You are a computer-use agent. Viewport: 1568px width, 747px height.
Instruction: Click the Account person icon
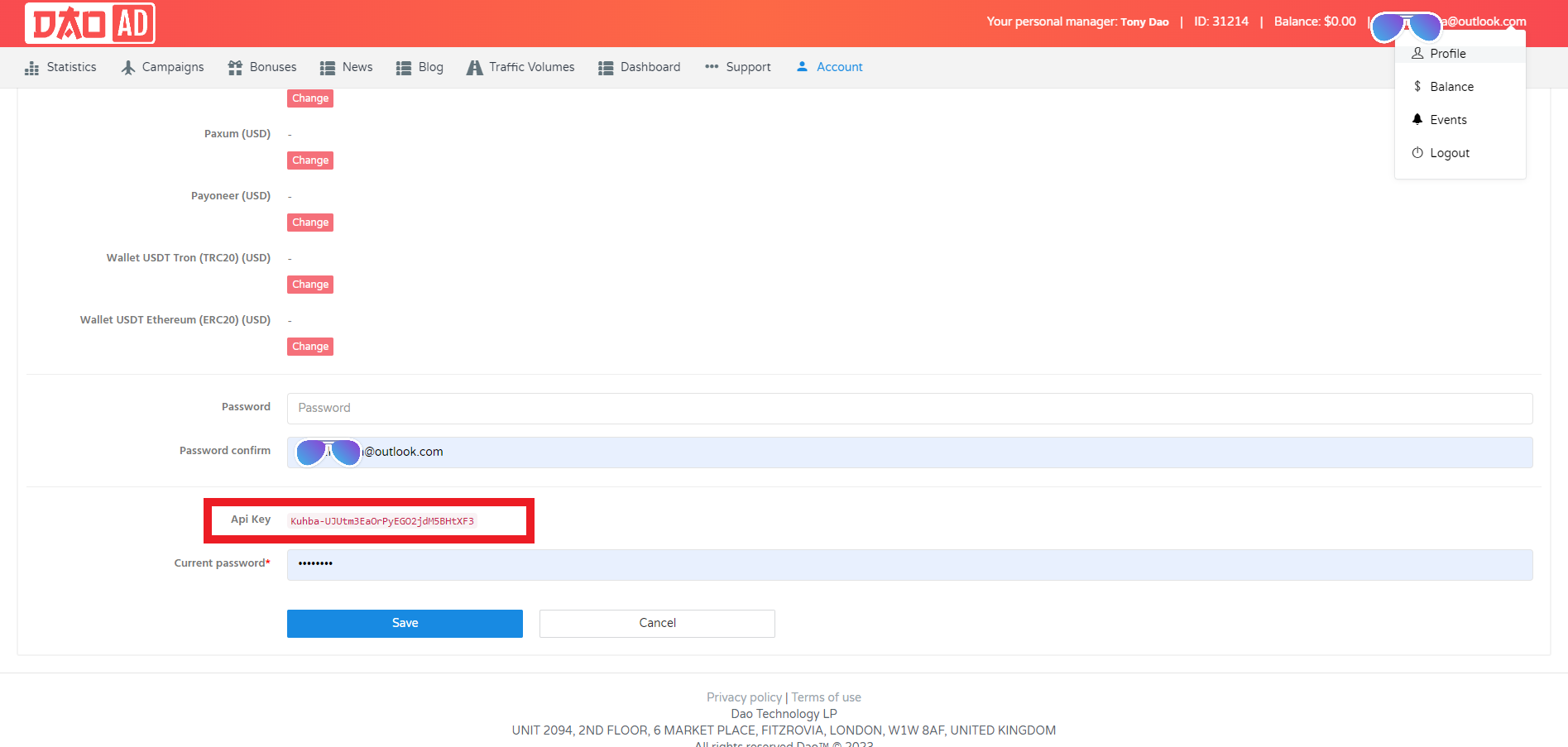[802, 66]
